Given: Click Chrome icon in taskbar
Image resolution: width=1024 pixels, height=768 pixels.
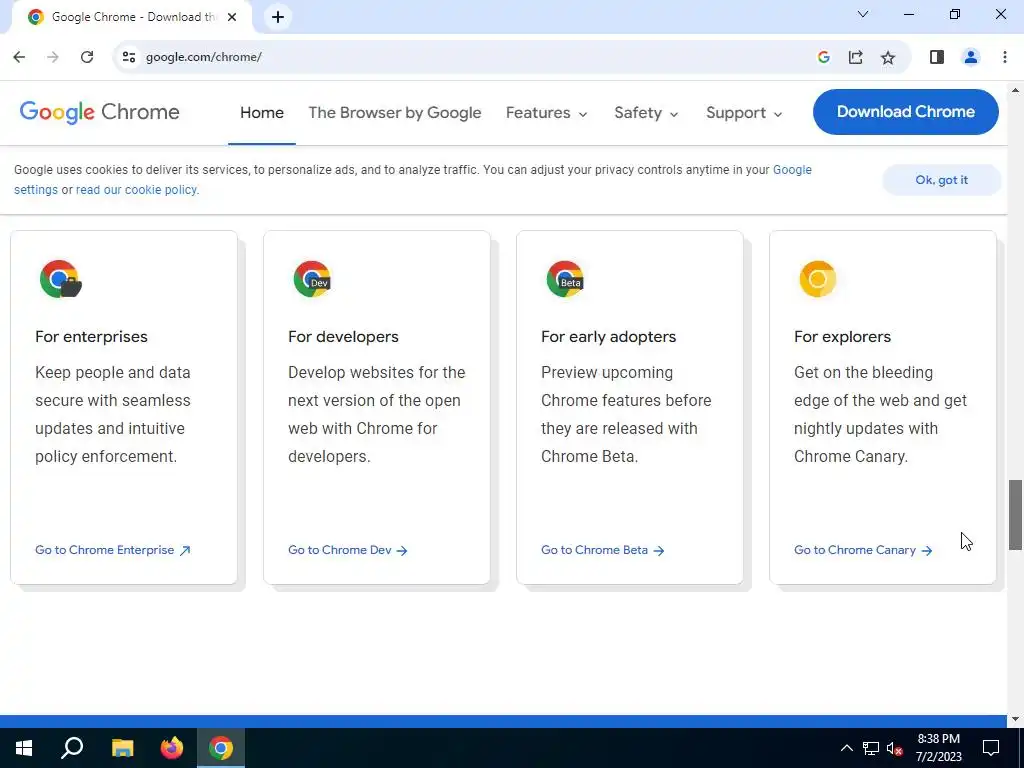Looking at the screenshot, I should 221,748.
